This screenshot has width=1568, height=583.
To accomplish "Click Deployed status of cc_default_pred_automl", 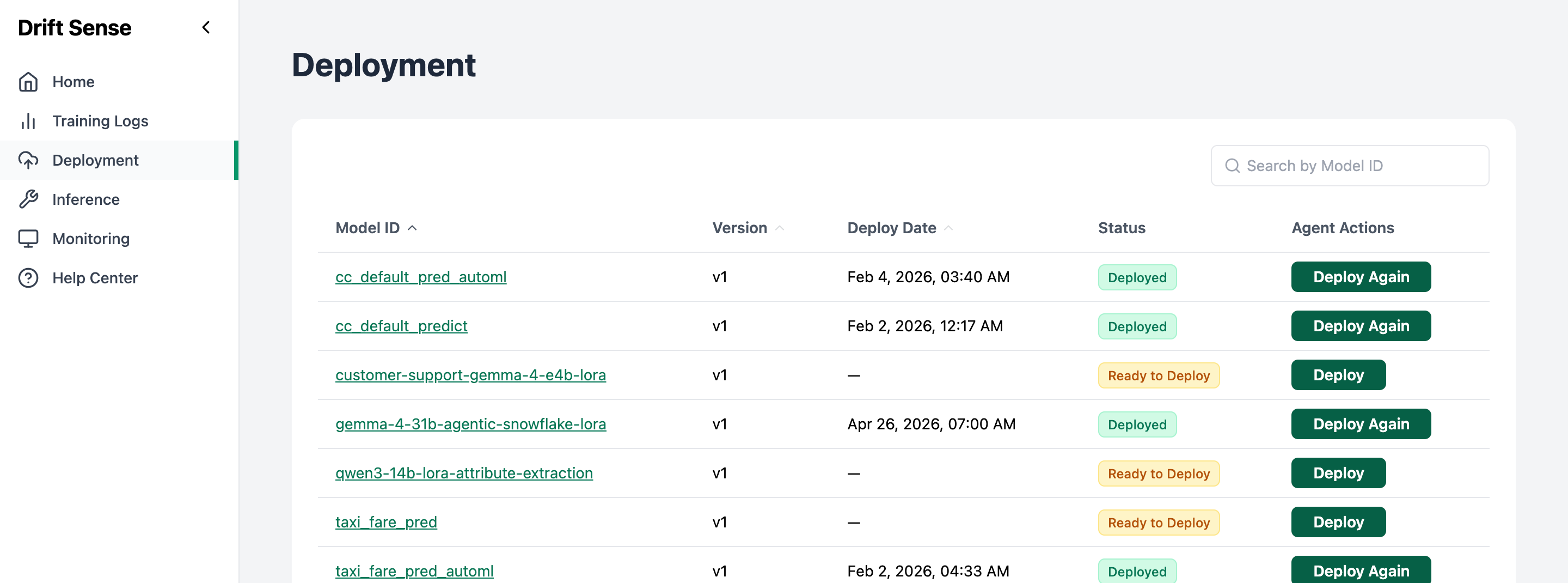I will 1137,277.
